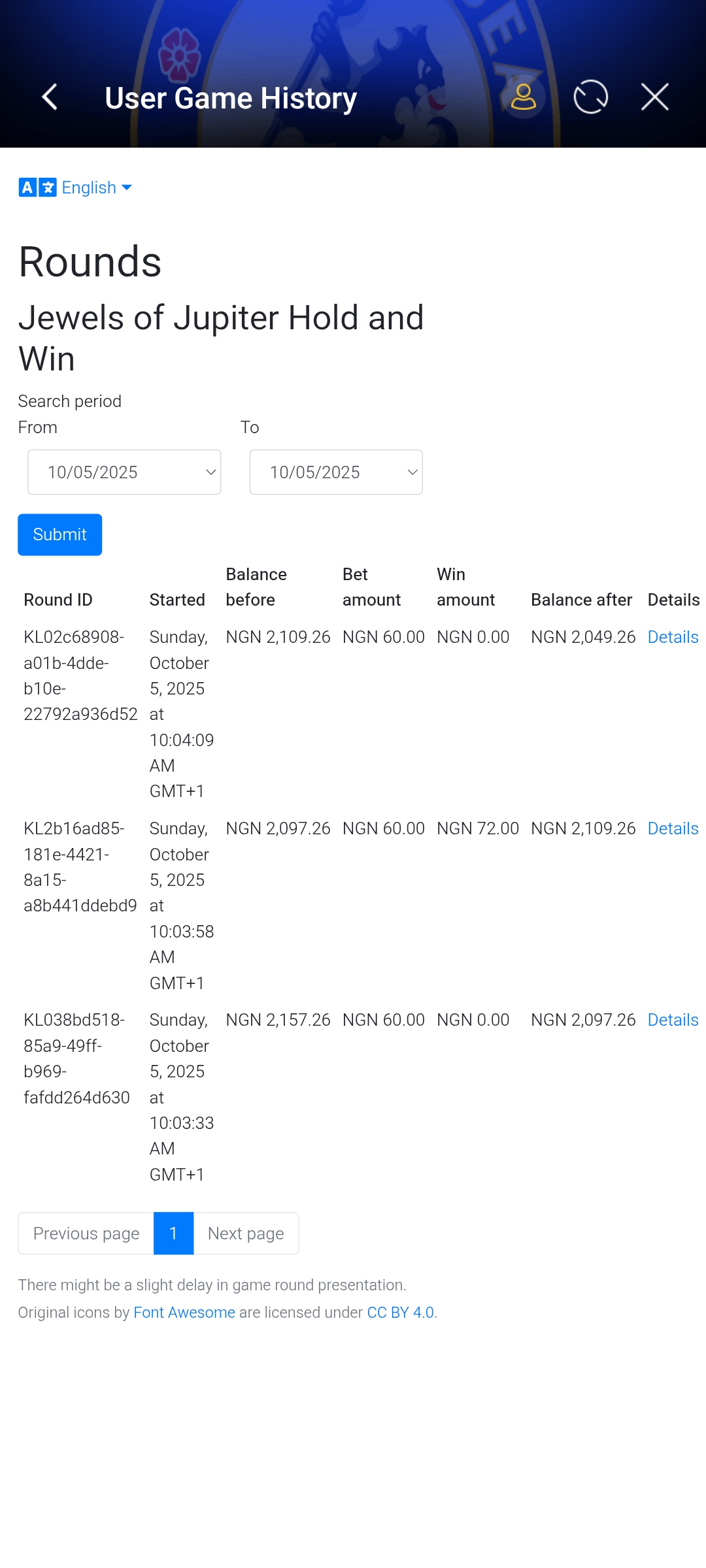Open Details for round KL02c68908

tap(673, 637)
